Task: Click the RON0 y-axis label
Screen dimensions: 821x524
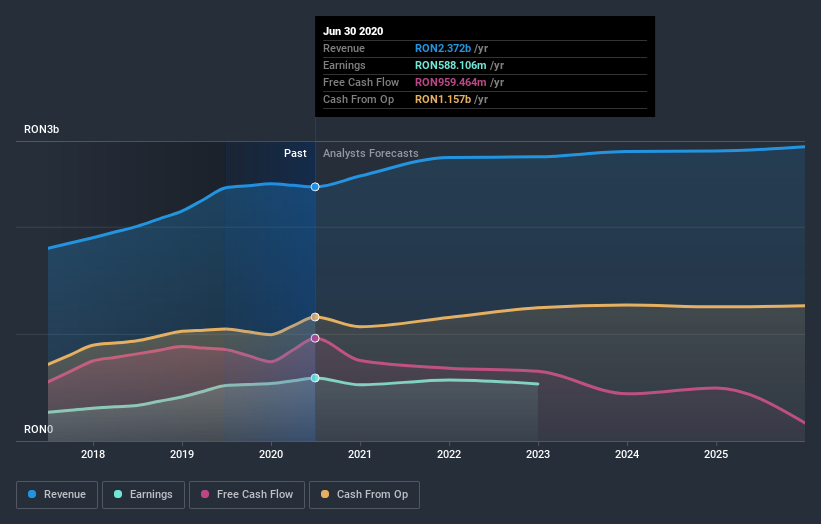Action: 38,429
